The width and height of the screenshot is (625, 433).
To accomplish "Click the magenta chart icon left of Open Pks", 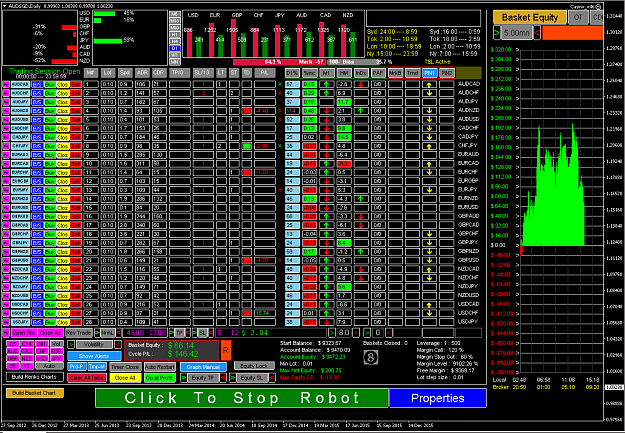I will pyautogui.click(x=6, y=333).
